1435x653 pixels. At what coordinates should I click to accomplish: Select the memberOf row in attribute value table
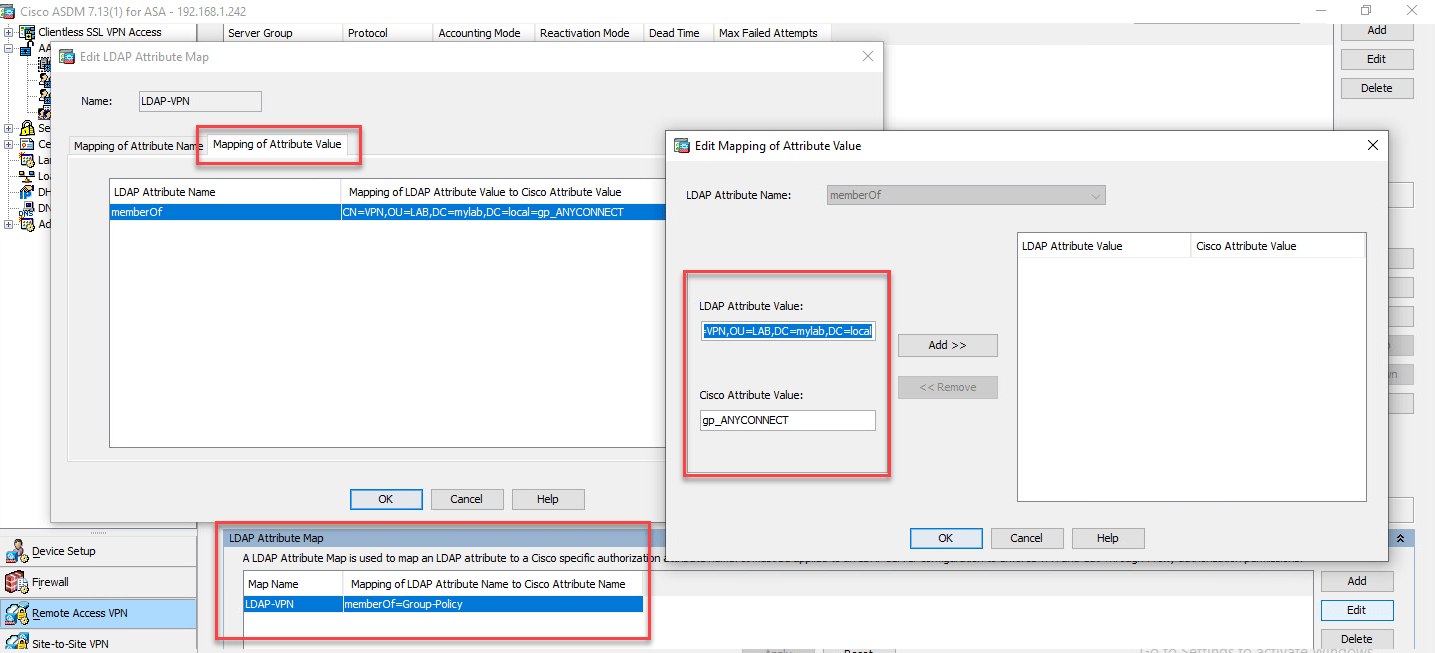(x=388, y=212)
